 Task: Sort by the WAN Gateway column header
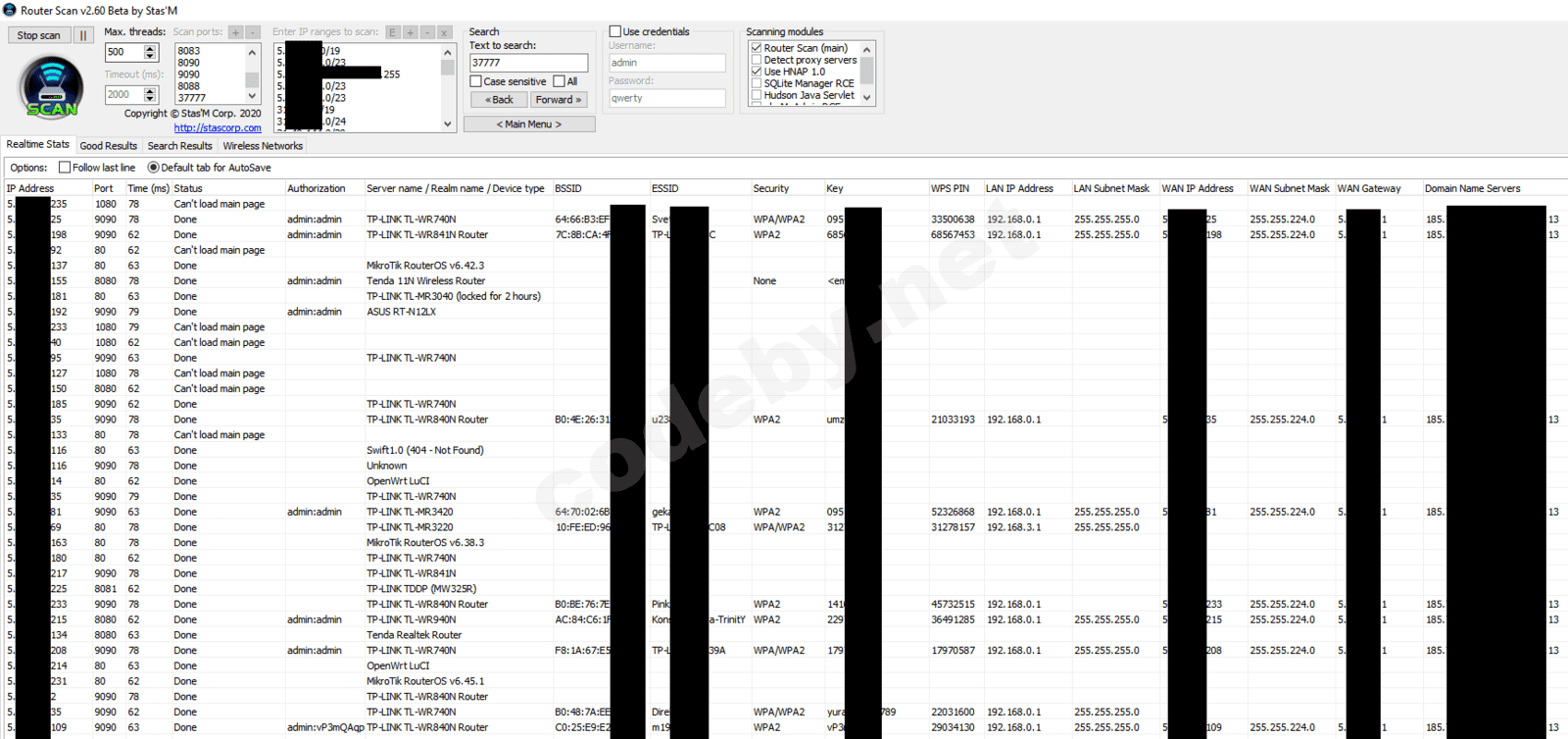coord(1378,188)
